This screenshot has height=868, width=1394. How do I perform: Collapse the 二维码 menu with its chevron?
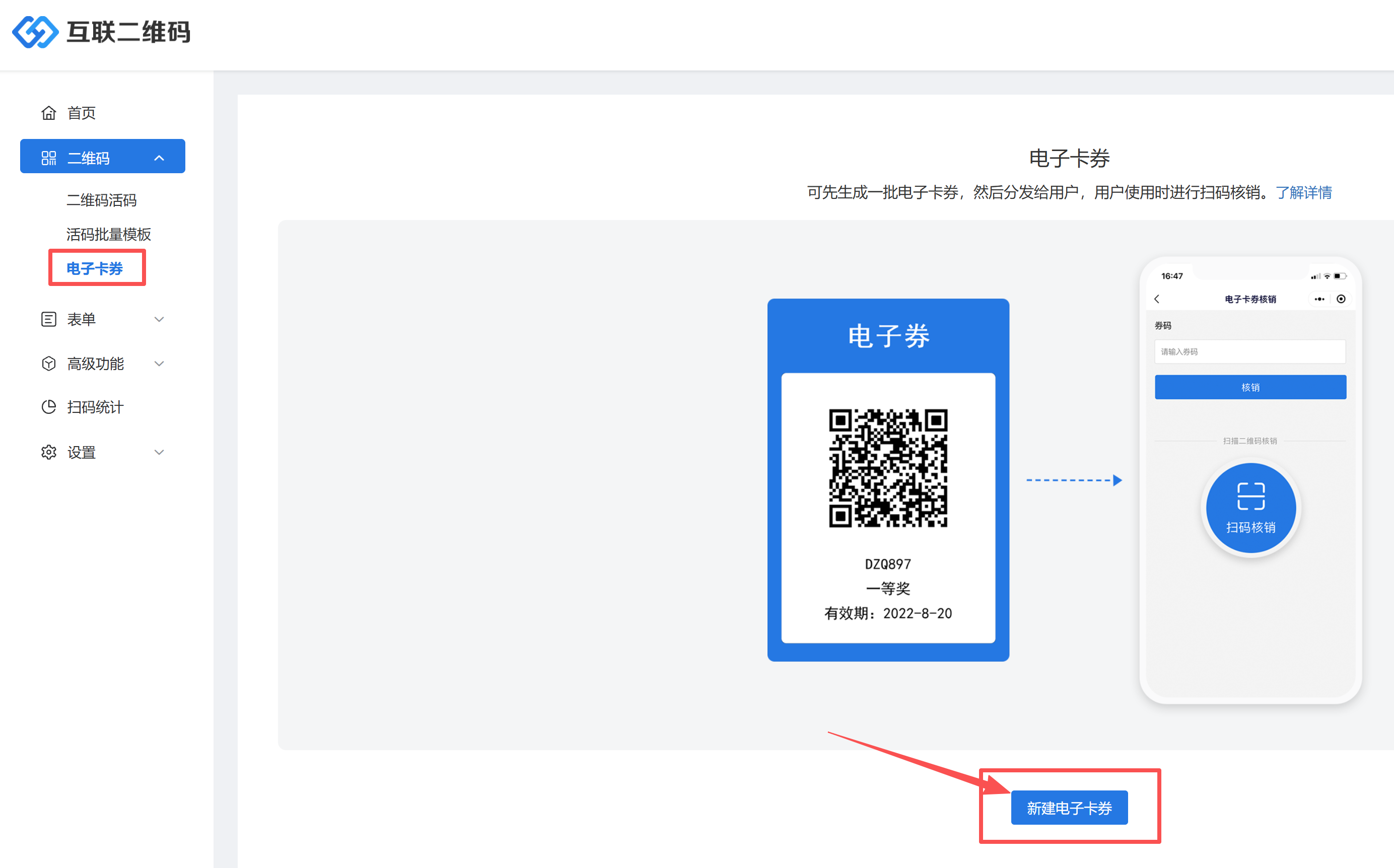click(x=159, y=158)
